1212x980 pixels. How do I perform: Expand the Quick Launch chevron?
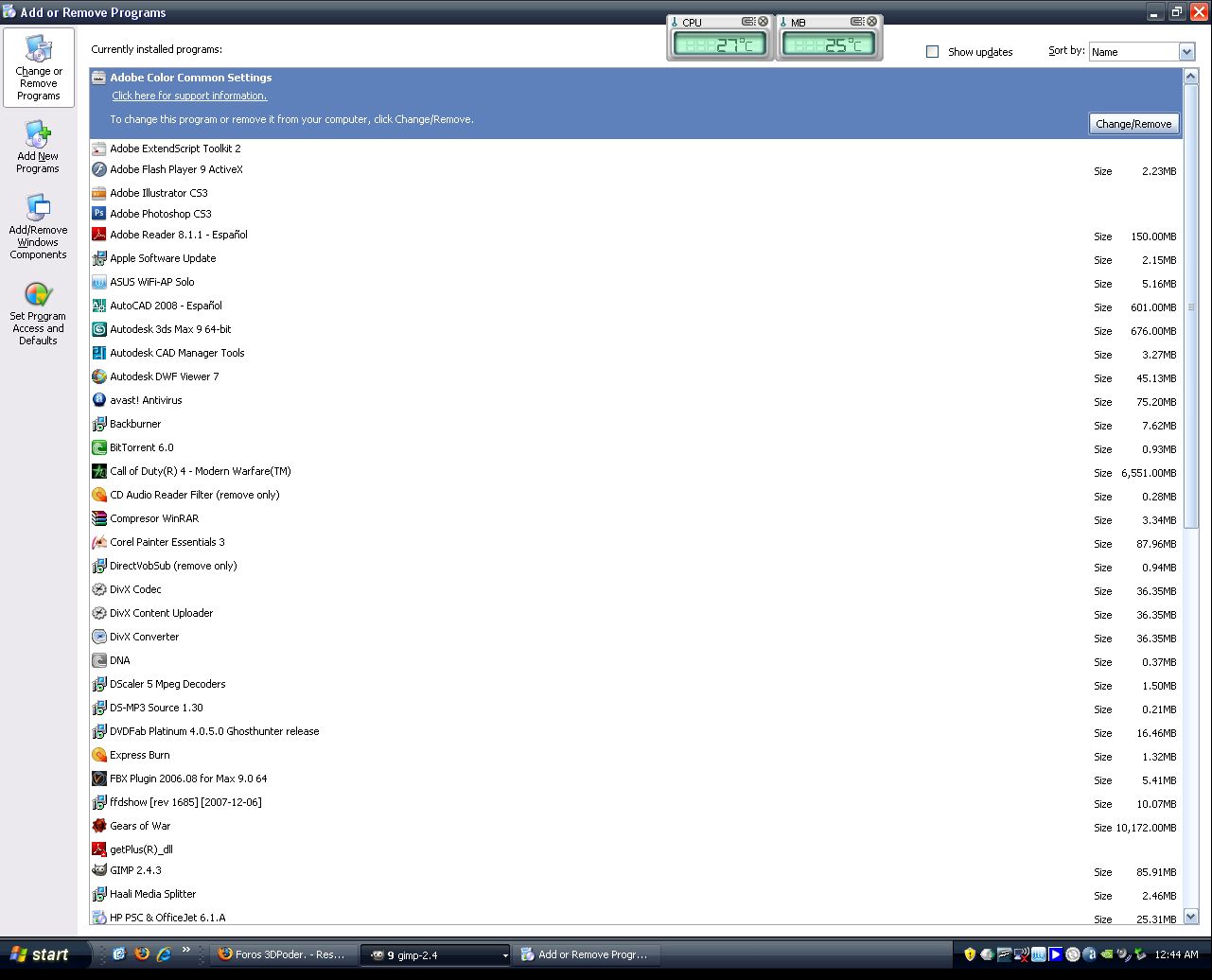[186, 951]
